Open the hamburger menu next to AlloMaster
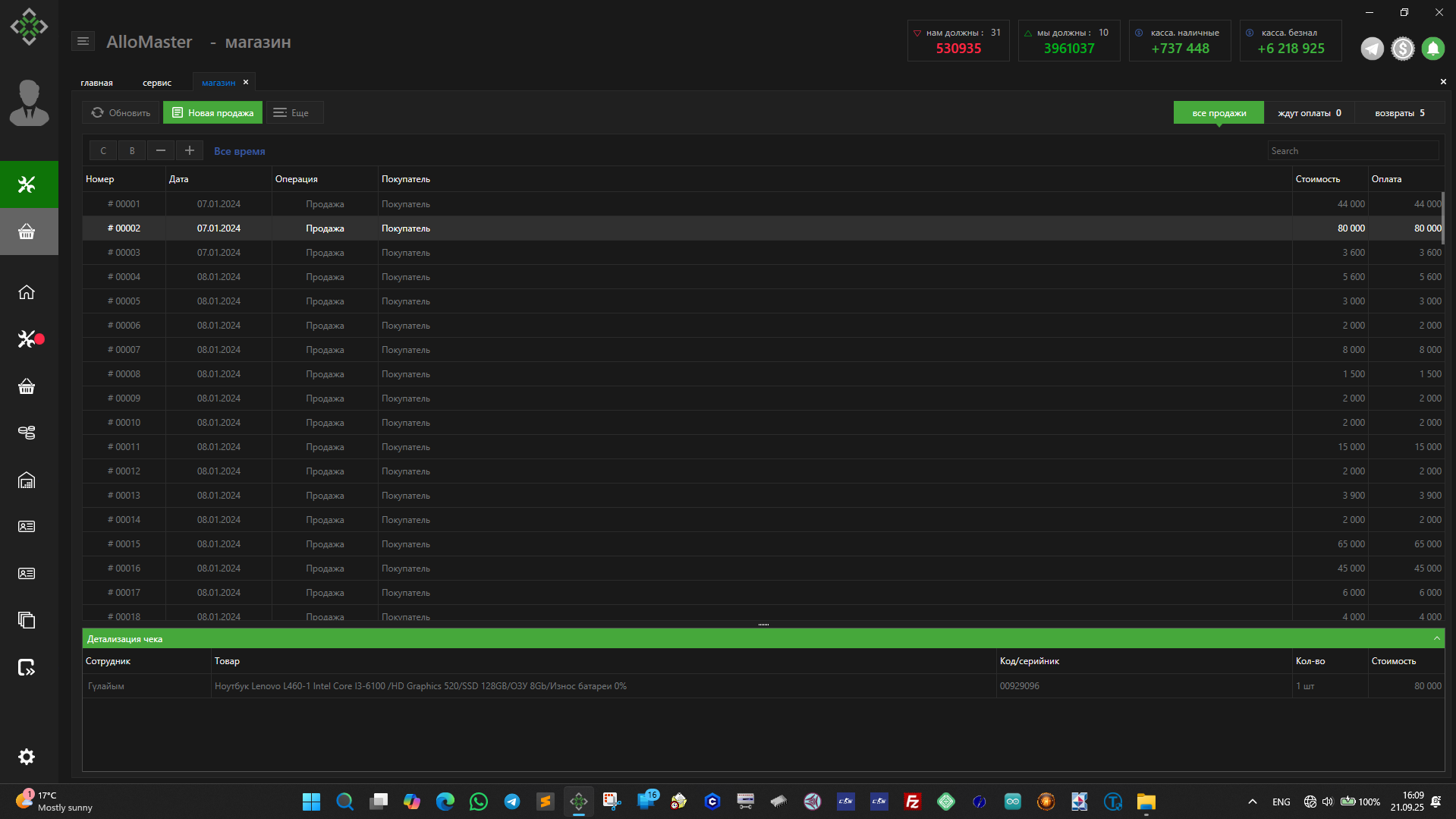 click(83, 42)
